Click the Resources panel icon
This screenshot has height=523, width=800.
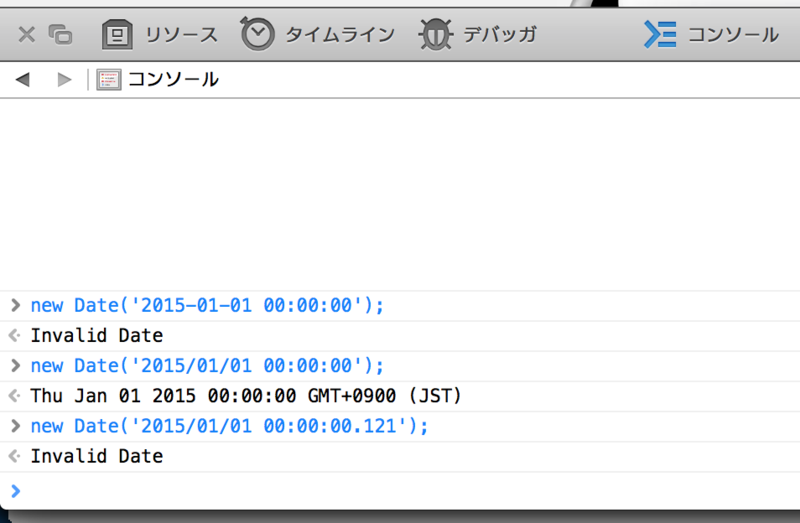117,35
